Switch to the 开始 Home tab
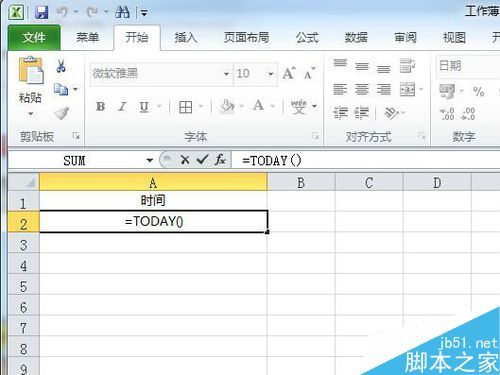500x375 pixels. [137, 37]
